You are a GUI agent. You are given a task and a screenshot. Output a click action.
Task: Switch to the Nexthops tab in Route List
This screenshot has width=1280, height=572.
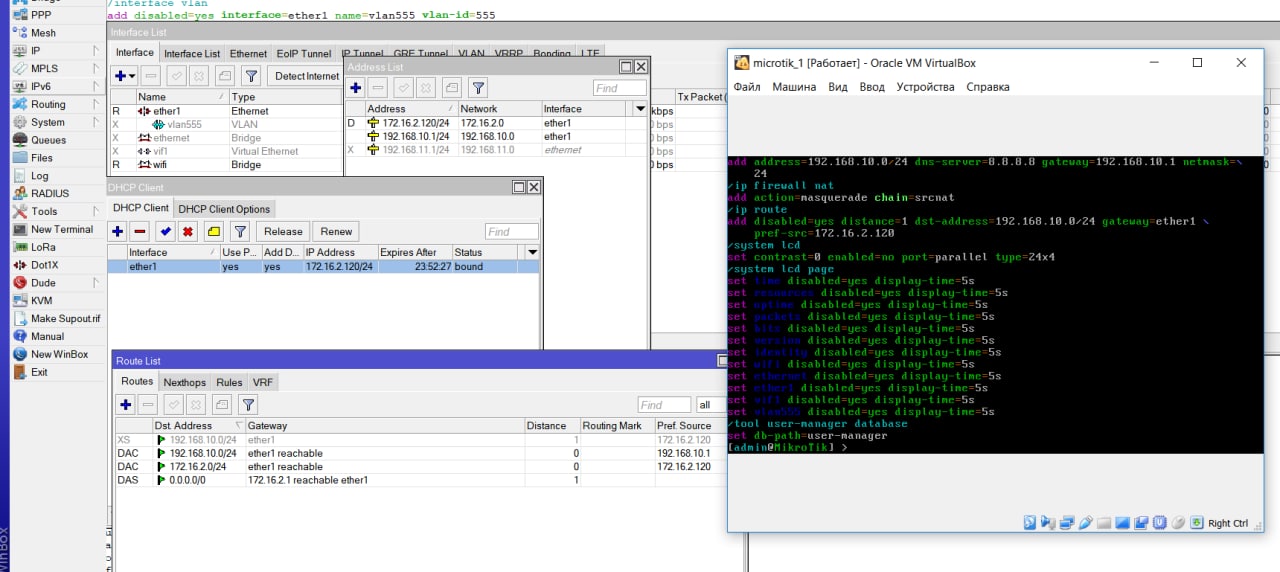point(184,382)
